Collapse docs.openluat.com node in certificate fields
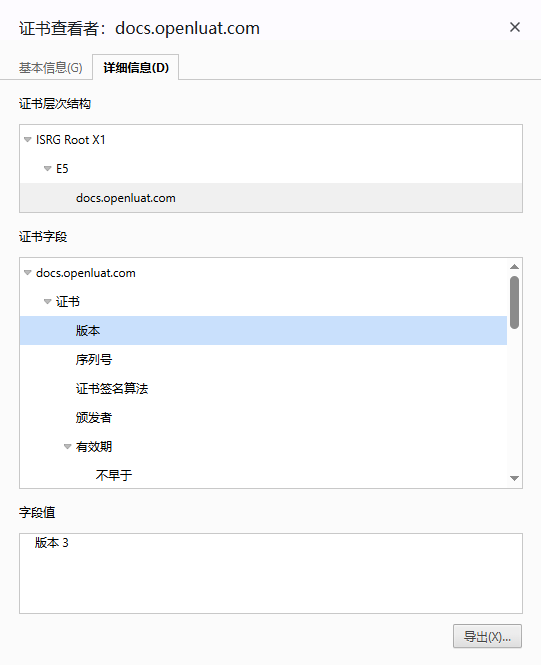 (28, 273)
